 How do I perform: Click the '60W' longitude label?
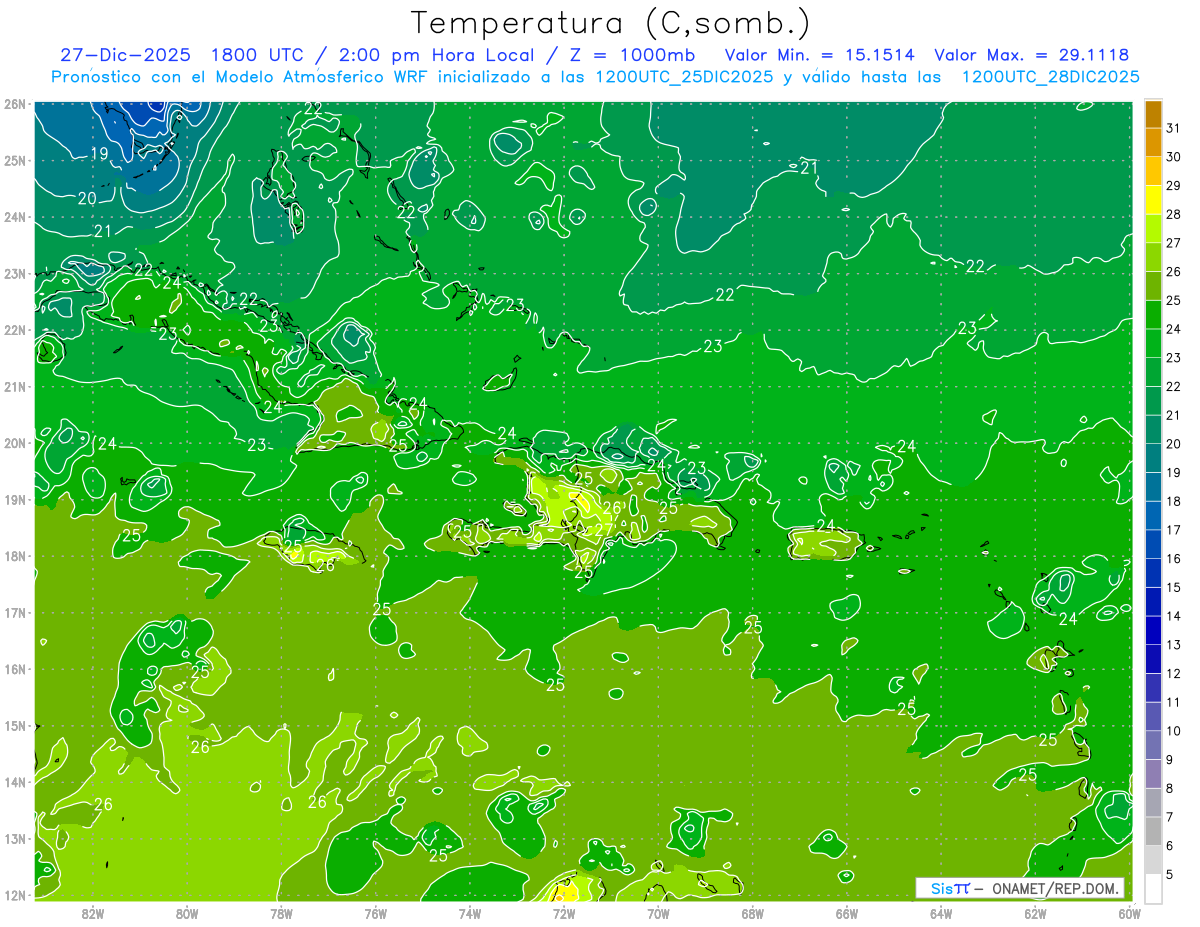coord(1129,913)
